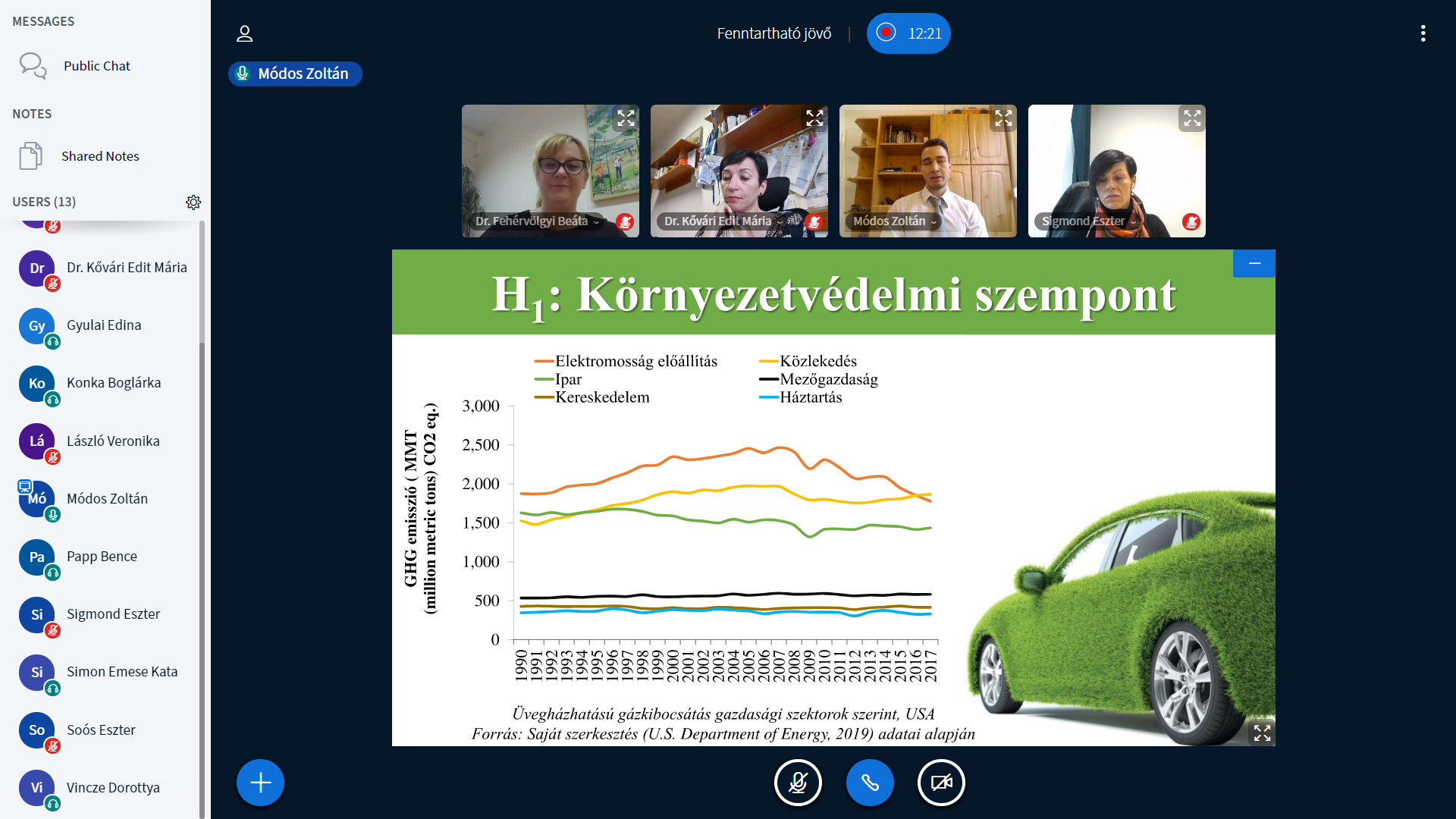
Task: Open users settings gear icon
Action: pos(193,202)
